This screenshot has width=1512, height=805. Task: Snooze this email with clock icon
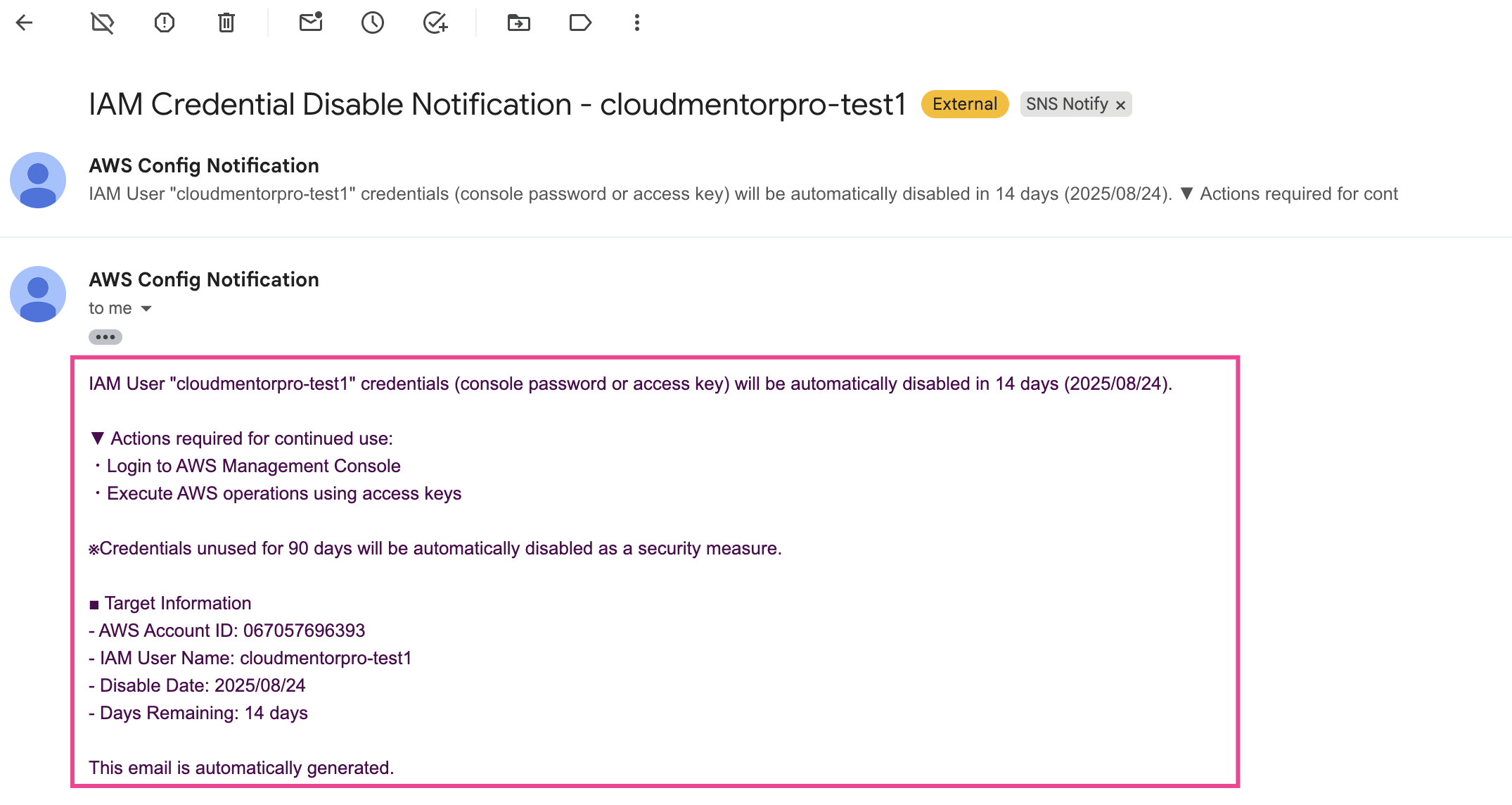click(x=372, y=23)
